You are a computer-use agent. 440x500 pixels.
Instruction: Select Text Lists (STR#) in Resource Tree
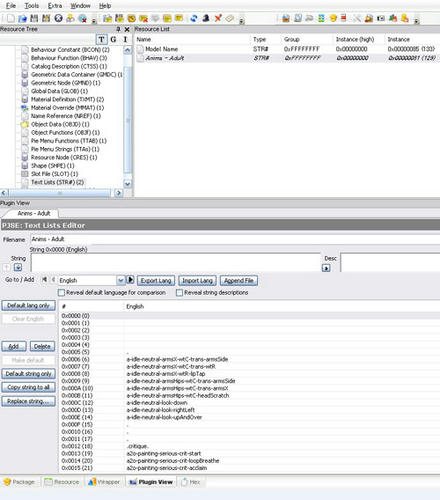click(57, 182)
